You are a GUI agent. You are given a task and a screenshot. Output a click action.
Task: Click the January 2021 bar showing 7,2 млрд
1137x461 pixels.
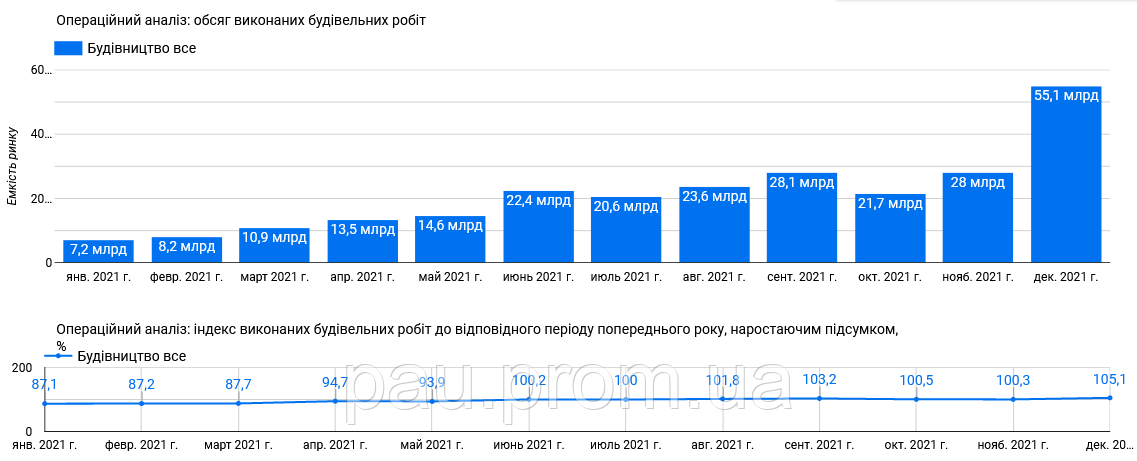[98, 251]
